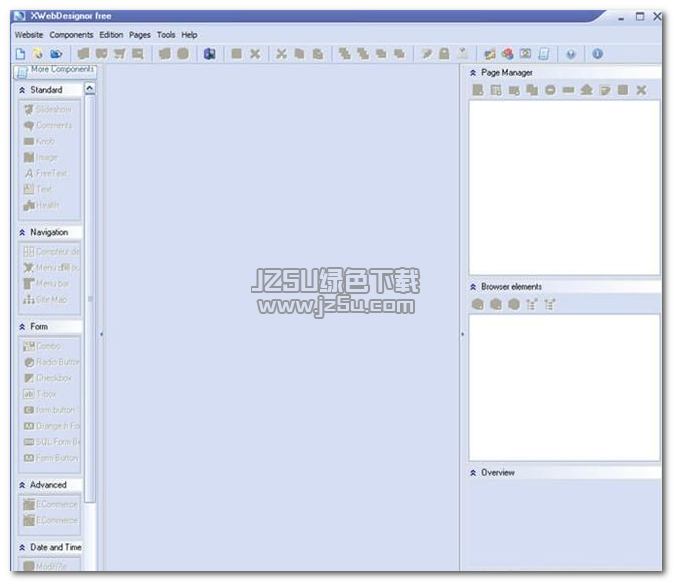Open the Components menu
673x582 pixels.
(71, 35)
